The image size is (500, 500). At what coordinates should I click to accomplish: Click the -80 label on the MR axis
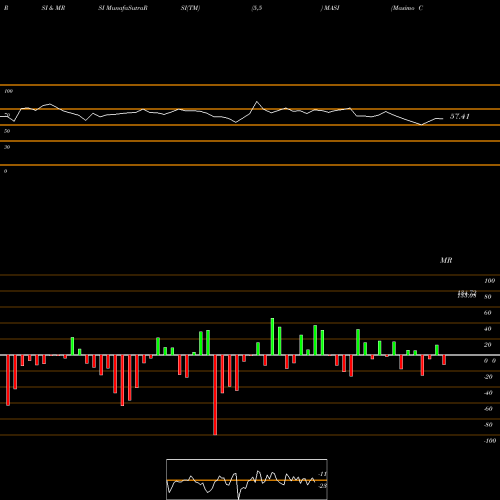[488, 425]
